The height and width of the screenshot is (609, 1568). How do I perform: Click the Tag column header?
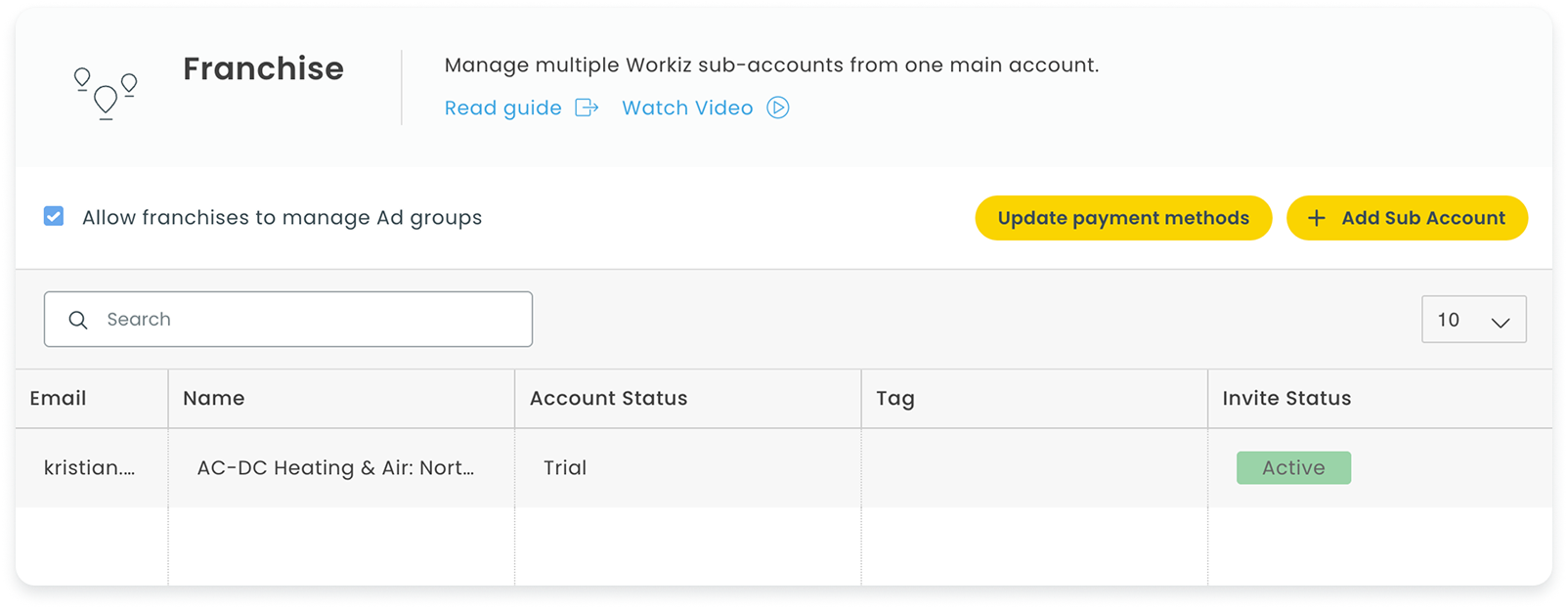[x=894, y=398]
